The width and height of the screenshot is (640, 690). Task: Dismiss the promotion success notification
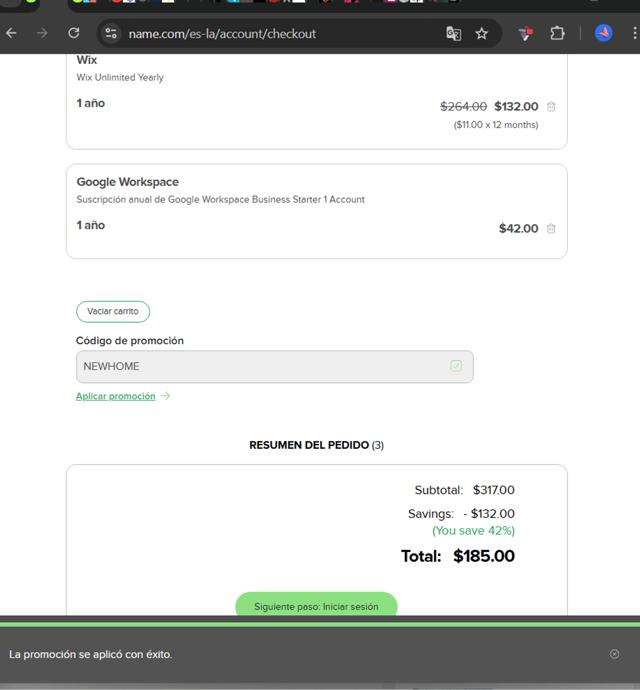[x=614, y=654]
